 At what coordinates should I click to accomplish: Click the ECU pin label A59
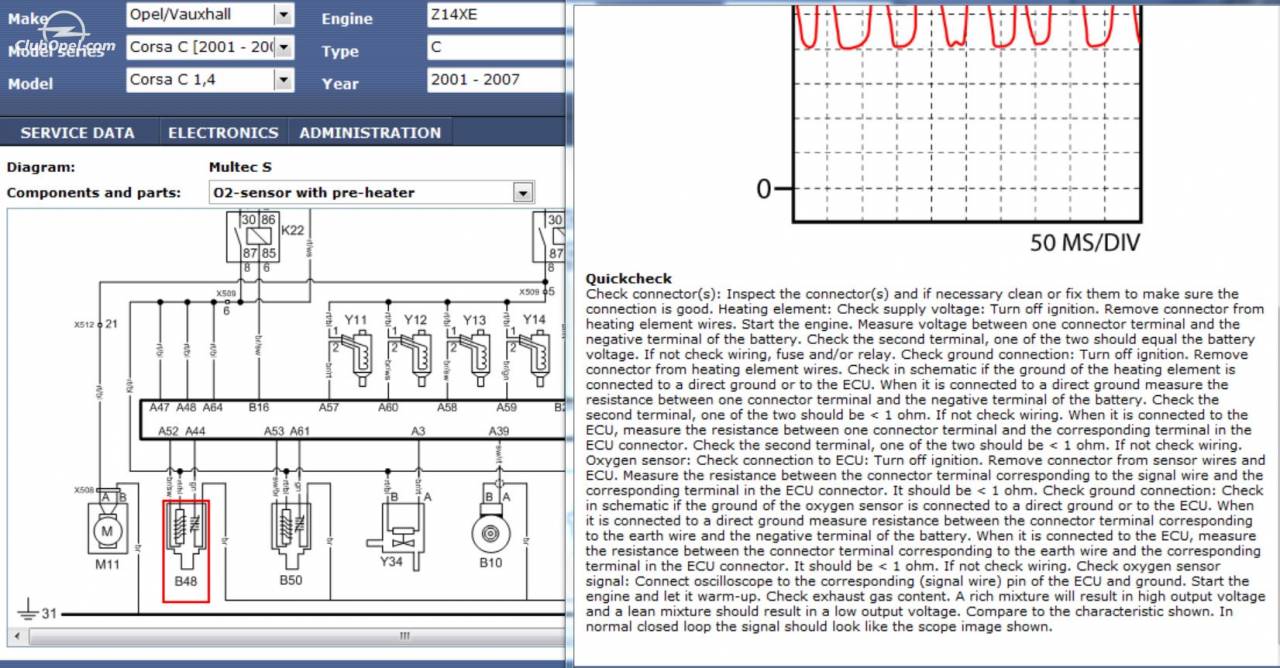(x=507, y=408)
